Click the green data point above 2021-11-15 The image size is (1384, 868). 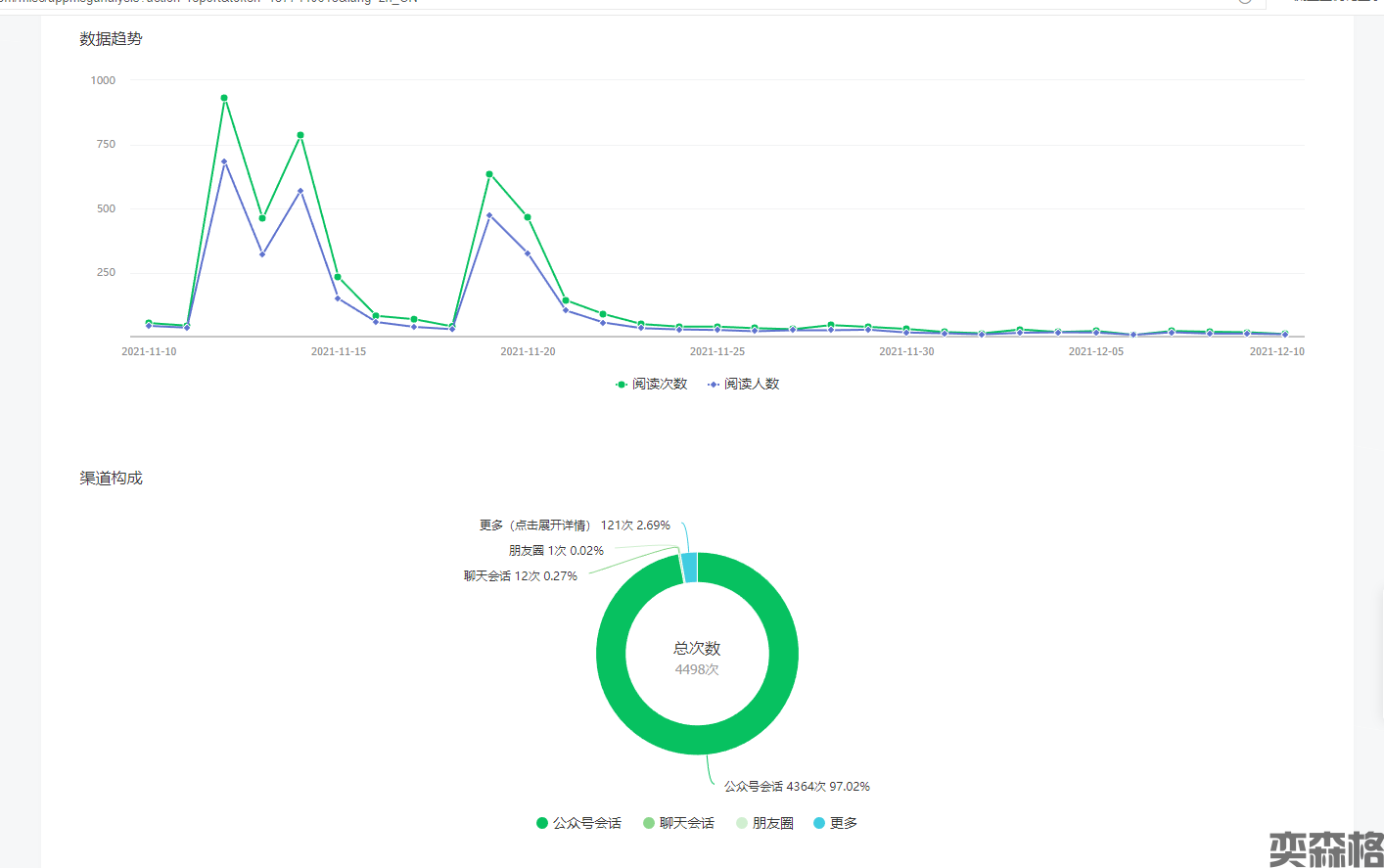pyautogui.click(x=338, y=277)
